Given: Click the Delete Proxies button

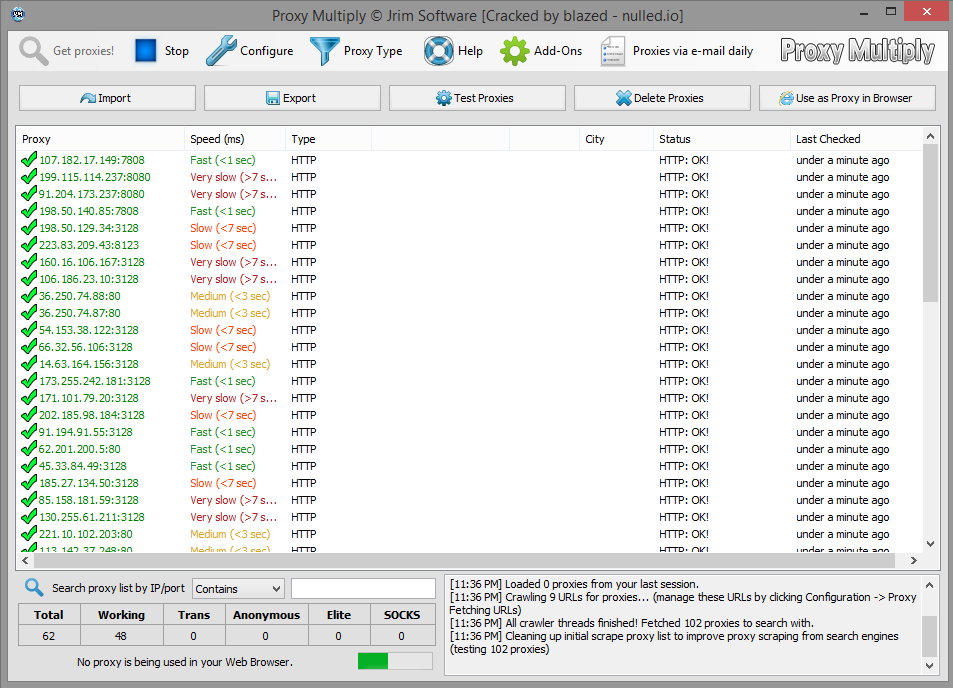Looking at the screenshot, I should [x=662, y=98].
